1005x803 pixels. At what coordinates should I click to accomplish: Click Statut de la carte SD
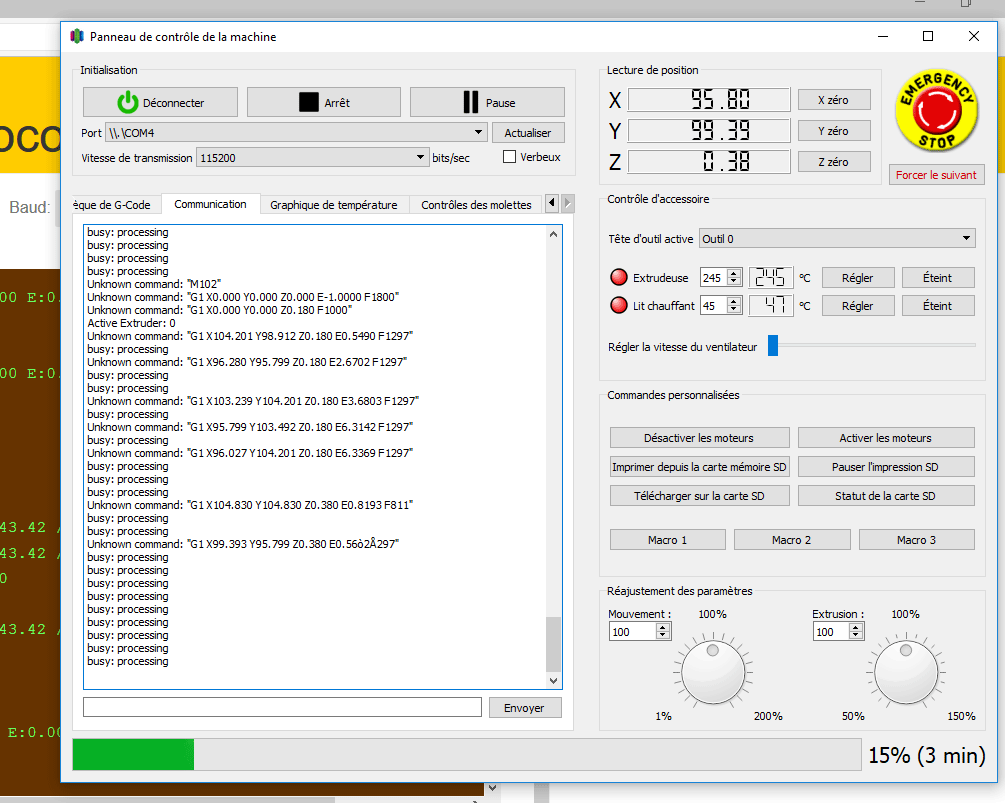[x=886, y=495]
